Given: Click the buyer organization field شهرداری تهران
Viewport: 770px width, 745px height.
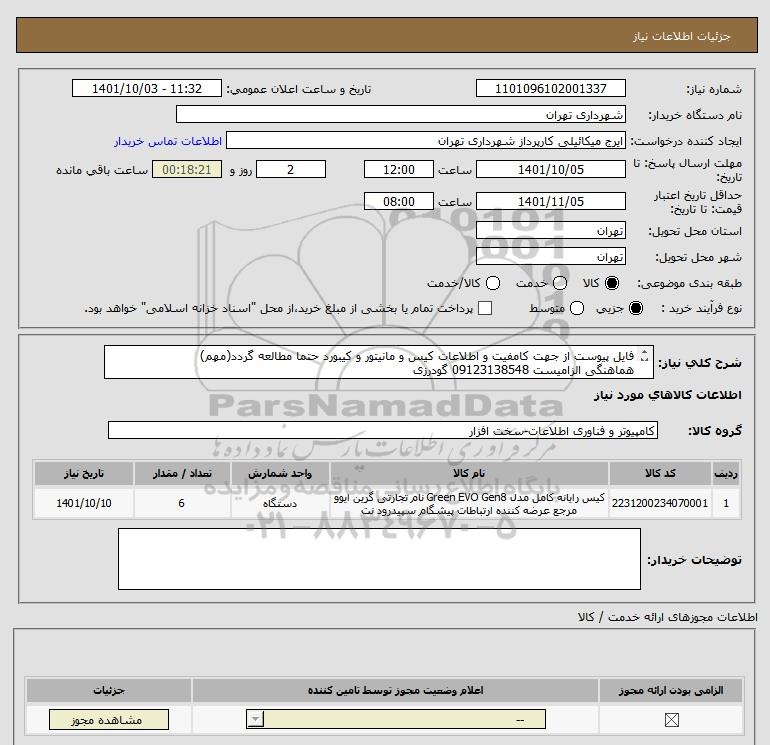Looking at the screenshot, I should (401, 114).
